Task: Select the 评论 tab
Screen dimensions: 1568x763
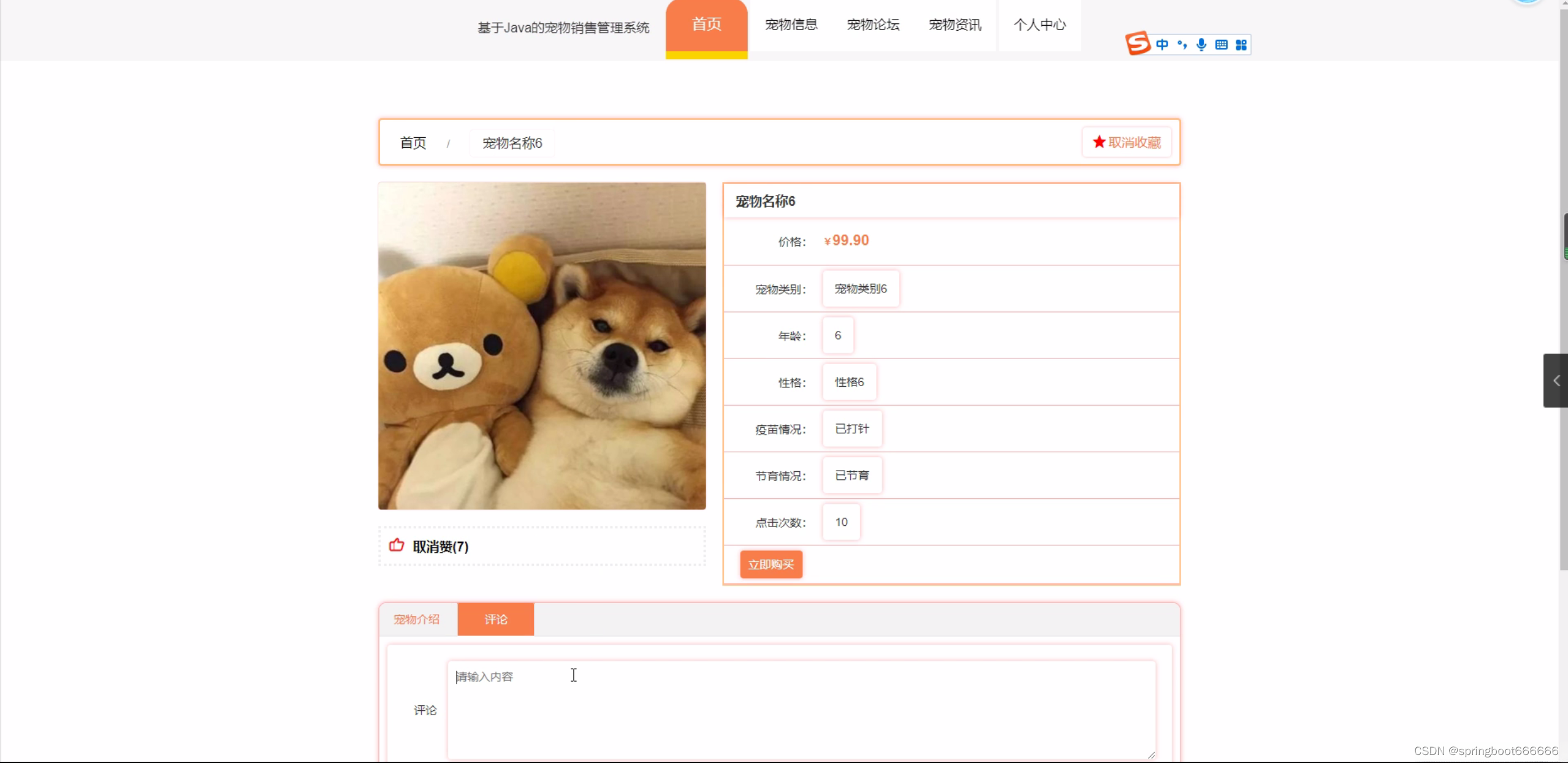Action: tap(495, 619)
